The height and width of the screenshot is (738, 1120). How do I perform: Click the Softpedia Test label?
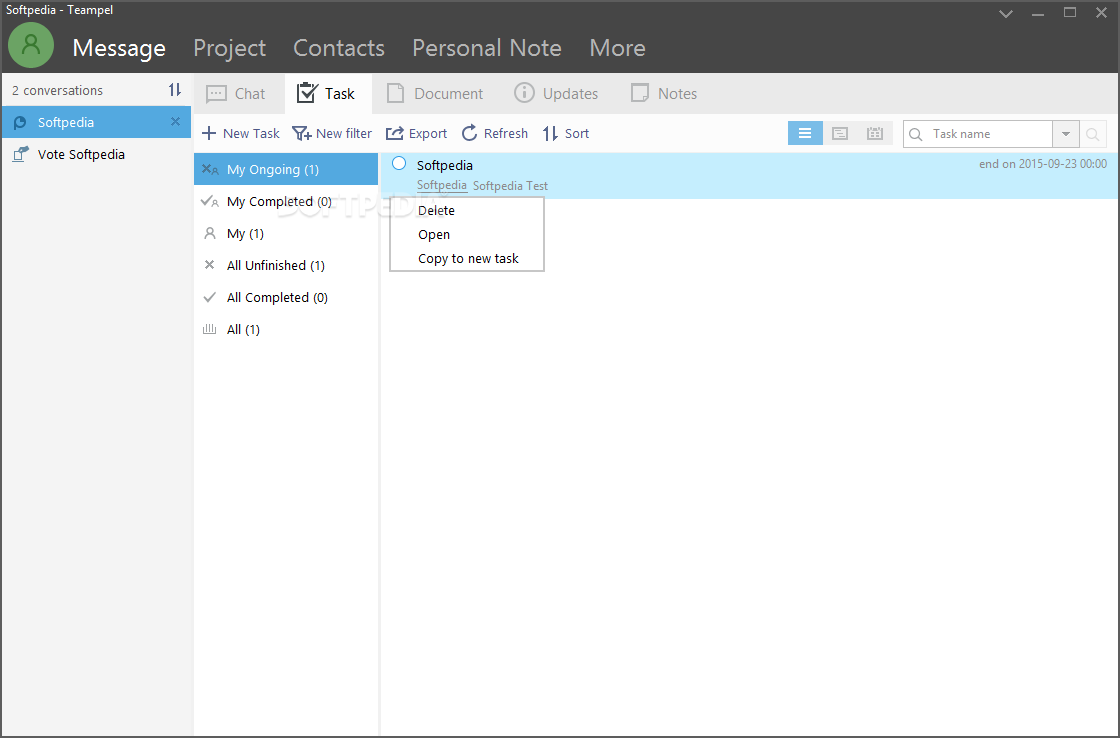click(x=510, y=186)
